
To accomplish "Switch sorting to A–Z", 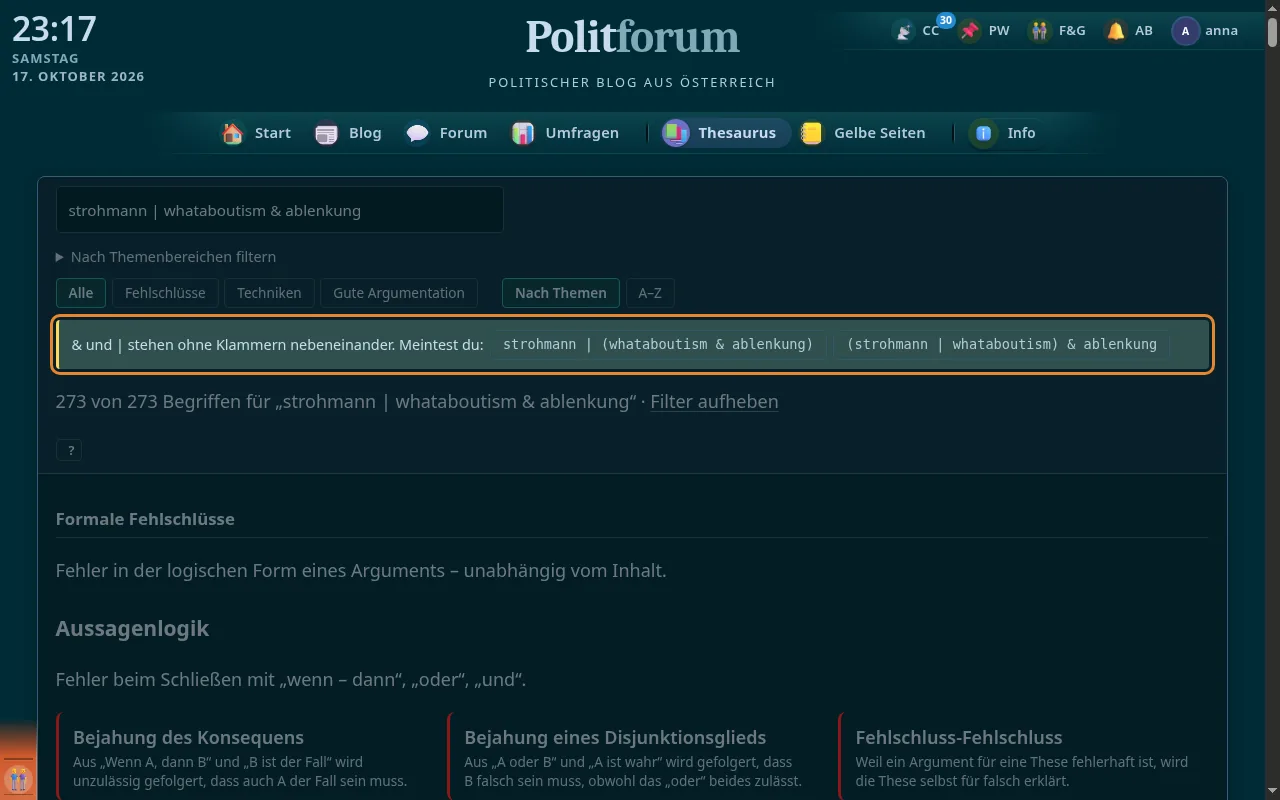I will [x=650, y=293].
